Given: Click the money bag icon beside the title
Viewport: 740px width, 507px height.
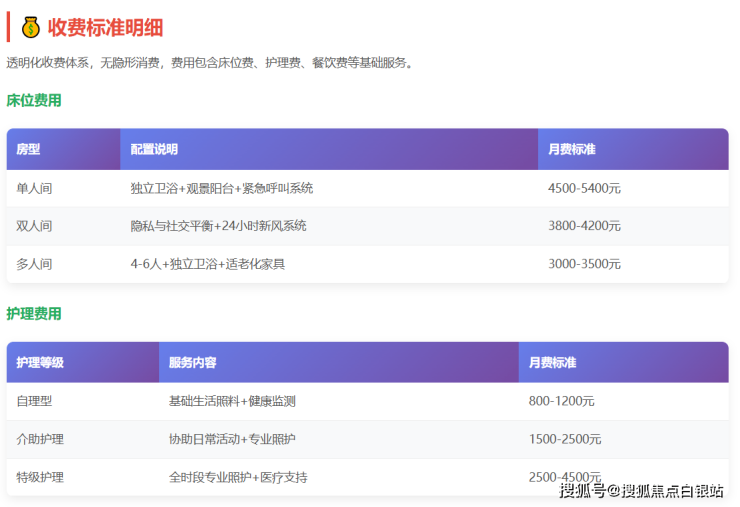Looking at the screenshot, I should [31, 27].
